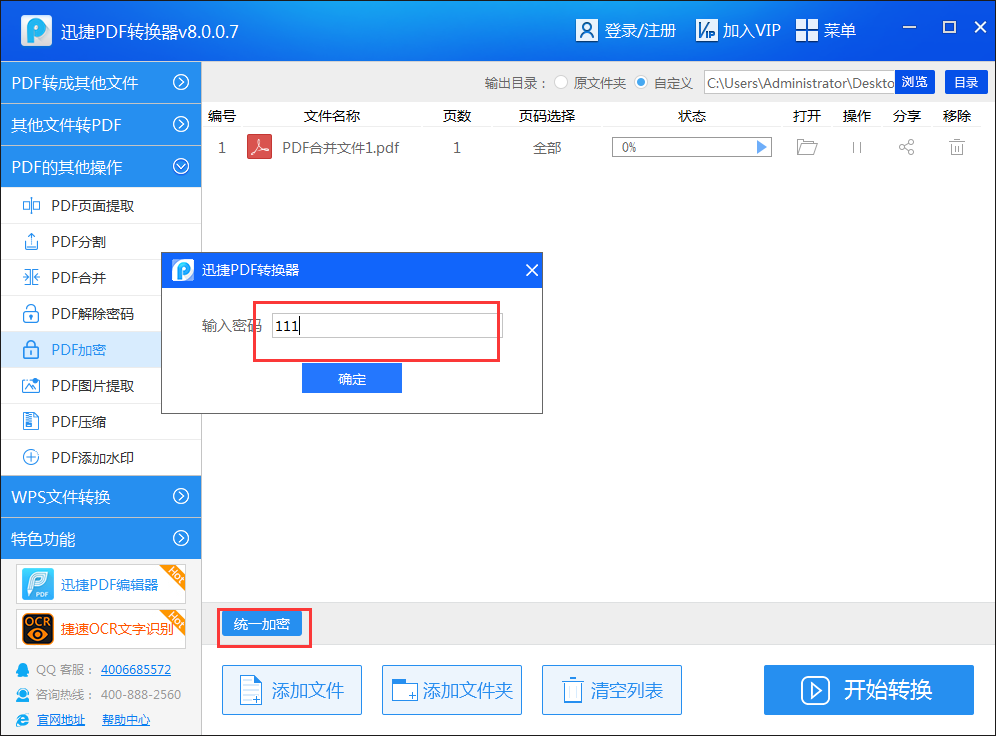Image resolution: width=996 pixels, height=736 pixels.
Task: Click the PDF页面提取 sidebar icon
Action: pyautogui.click(x=31, y=205)
